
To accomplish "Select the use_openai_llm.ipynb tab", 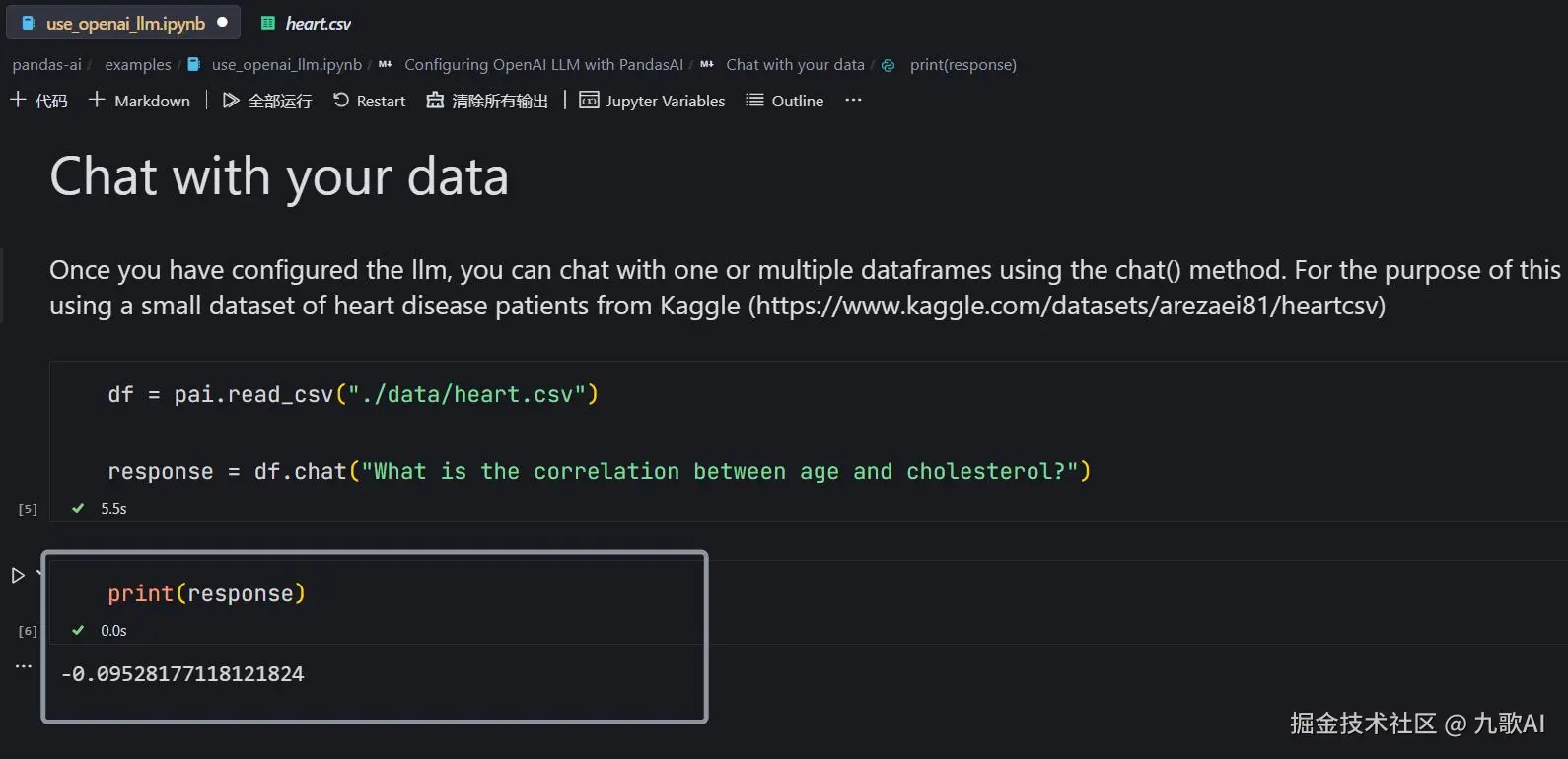I will (125, 23).
